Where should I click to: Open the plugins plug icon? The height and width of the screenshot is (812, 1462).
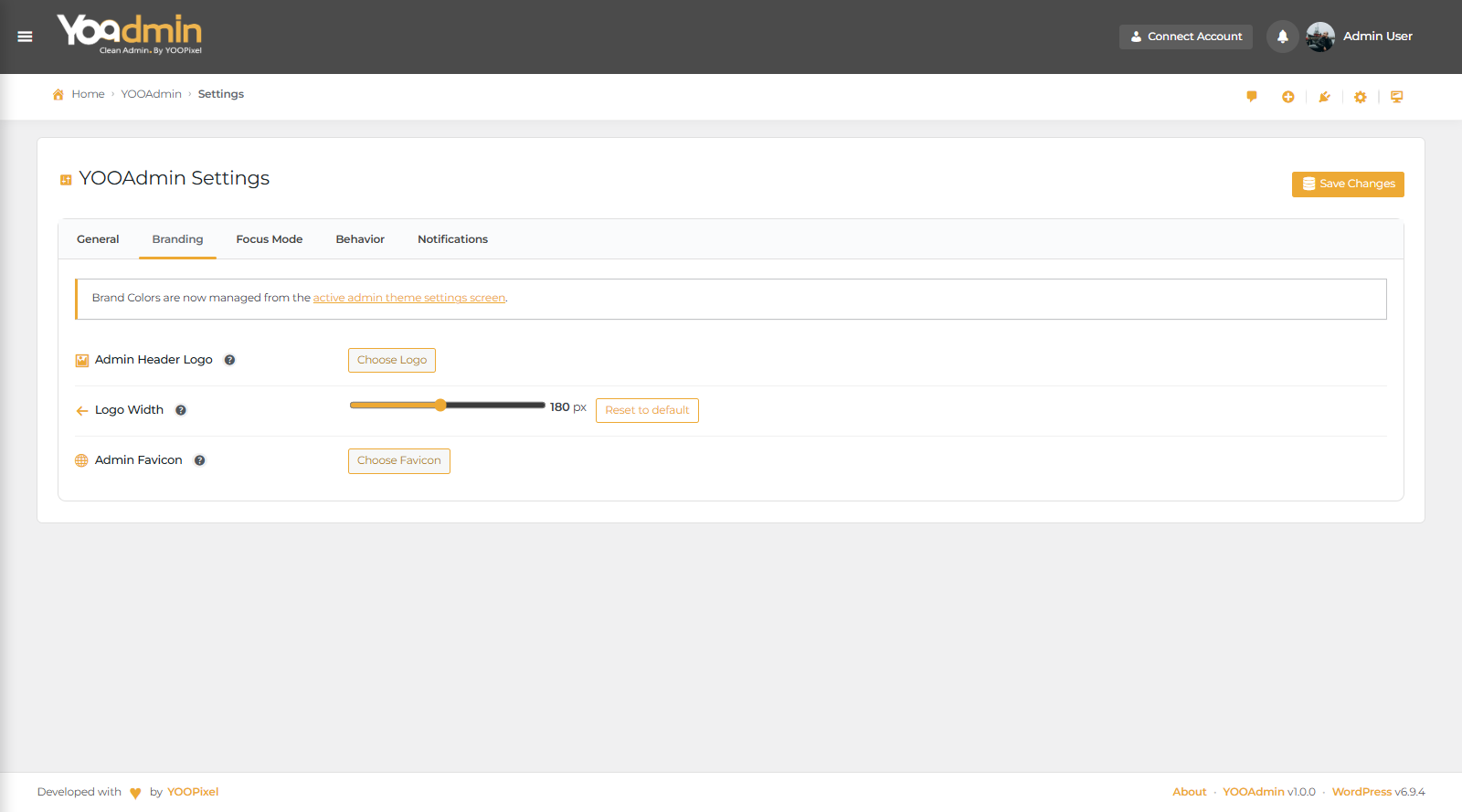(x=1324, y=97)
